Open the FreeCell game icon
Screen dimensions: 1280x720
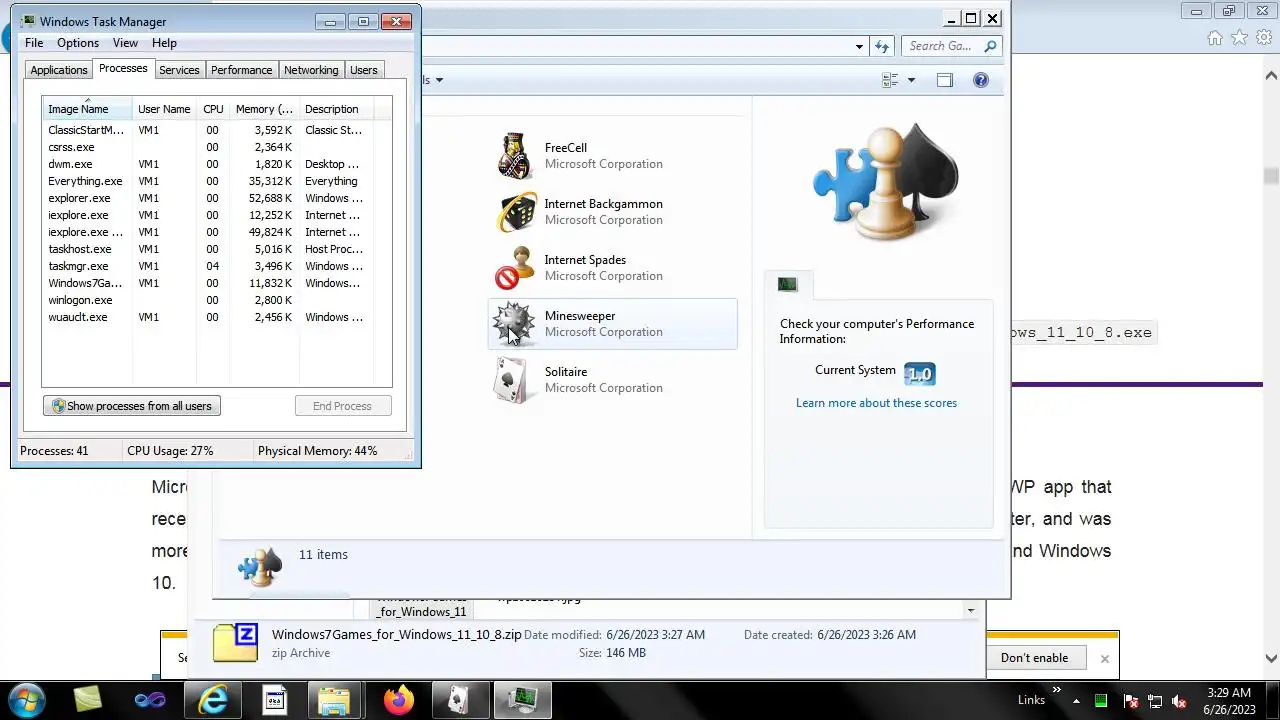[514, 156]
